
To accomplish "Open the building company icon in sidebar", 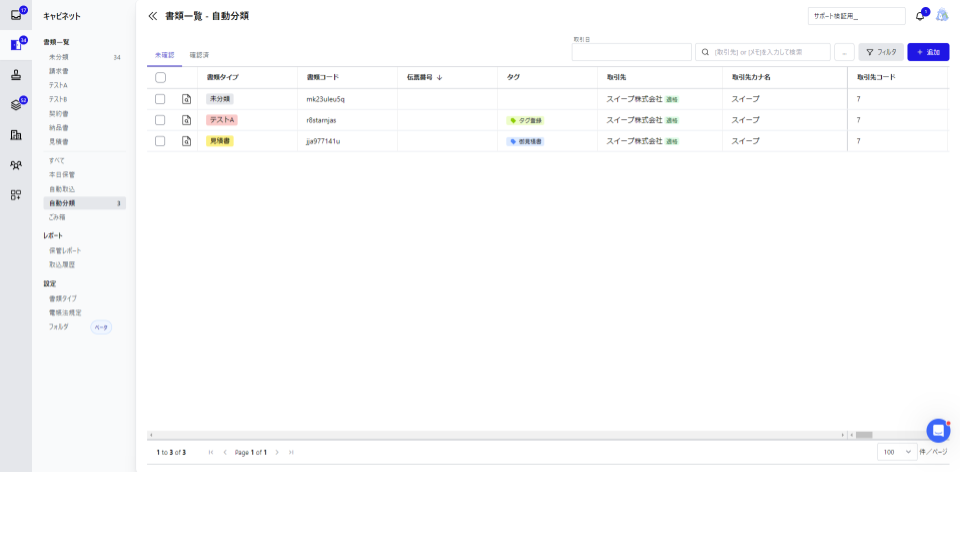I will [16, 135].
